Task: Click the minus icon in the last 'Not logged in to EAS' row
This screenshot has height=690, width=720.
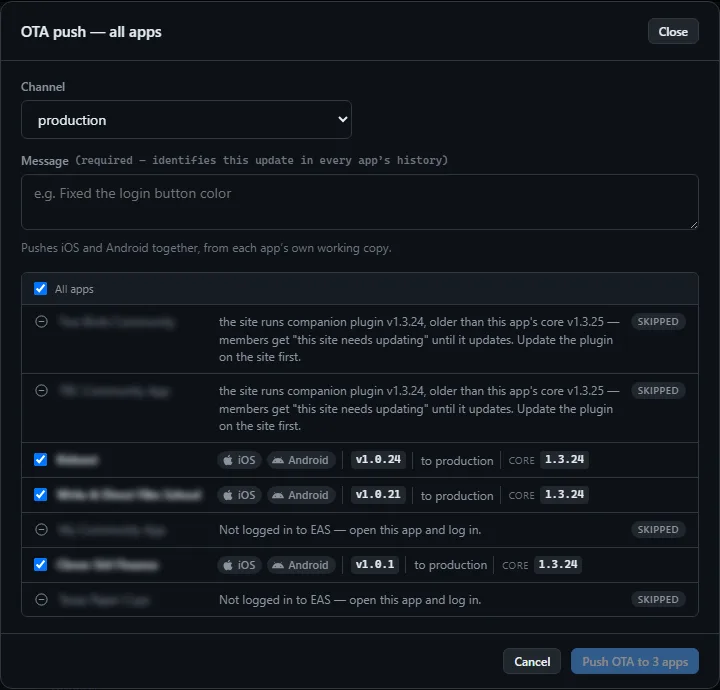Action: point(41,599)
